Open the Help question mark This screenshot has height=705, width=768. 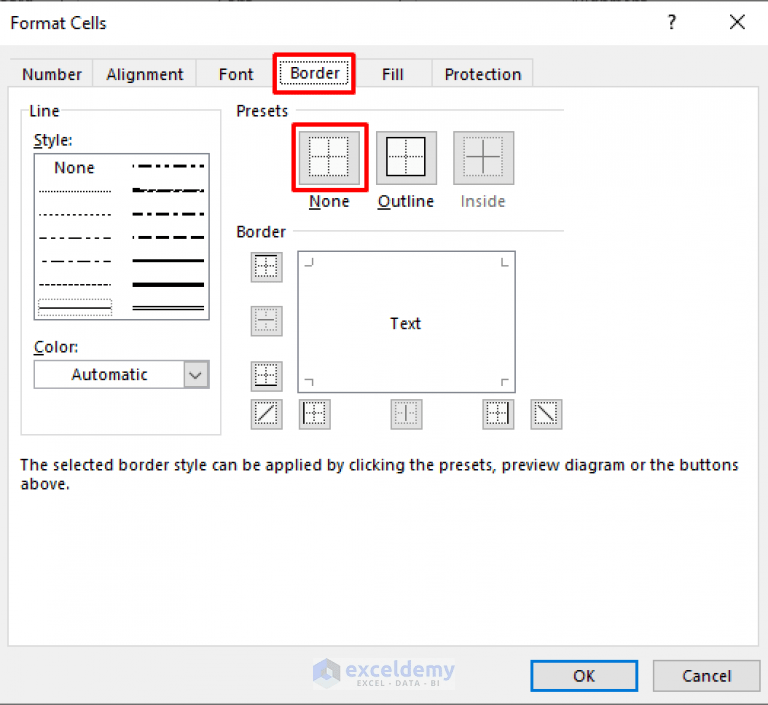tap(672, 22)
